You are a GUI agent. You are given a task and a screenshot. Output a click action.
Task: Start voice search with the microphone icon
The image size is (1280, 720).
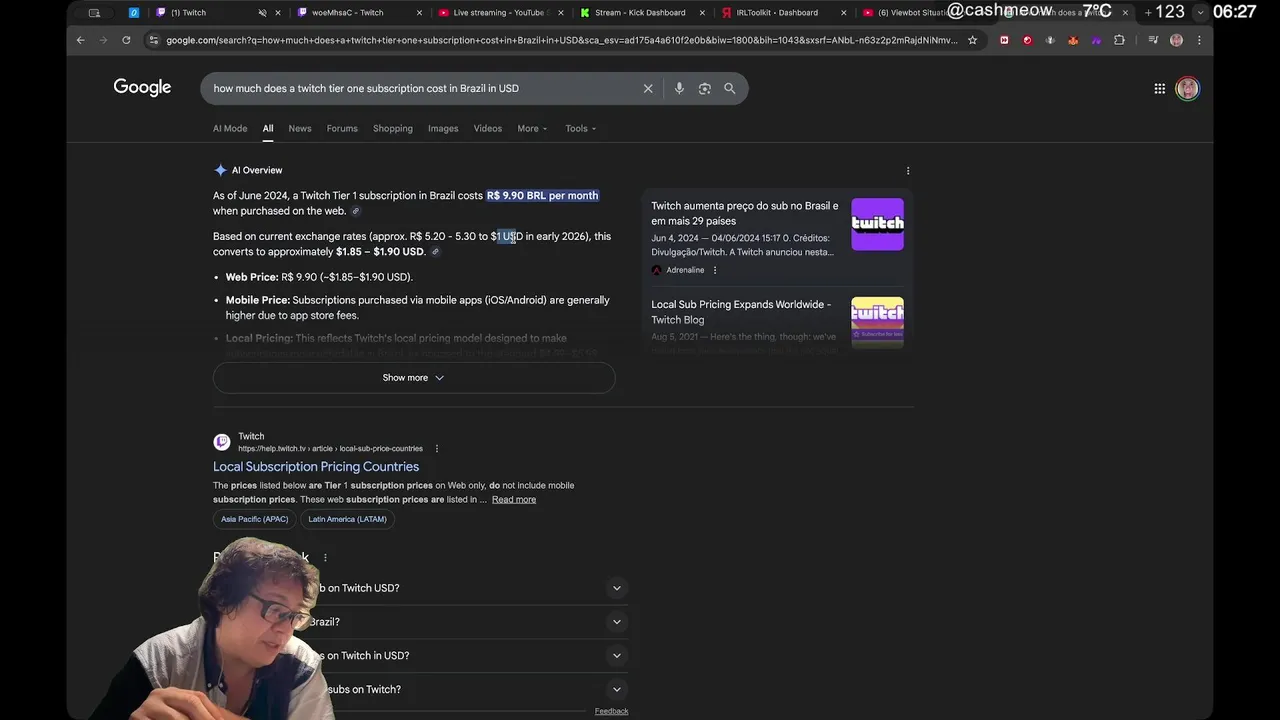(x=679, y=88)
